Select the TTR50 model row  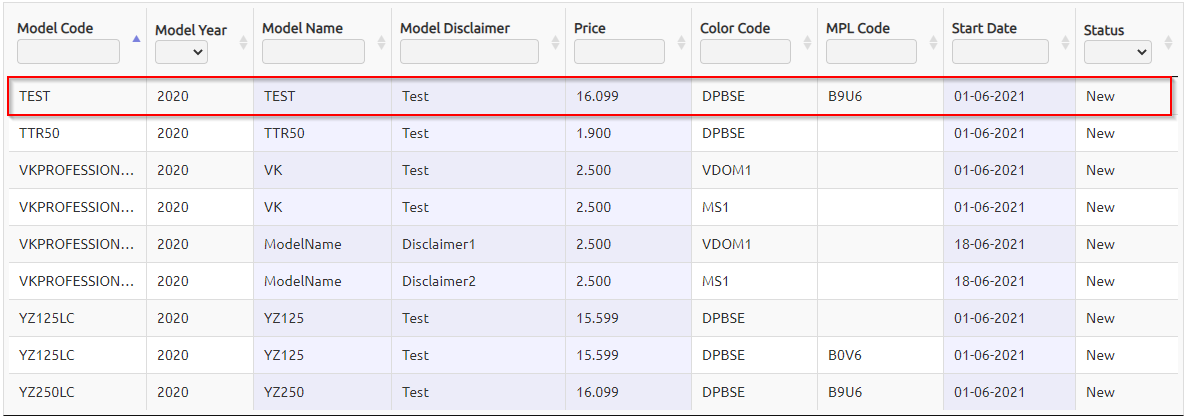point(589,133)
